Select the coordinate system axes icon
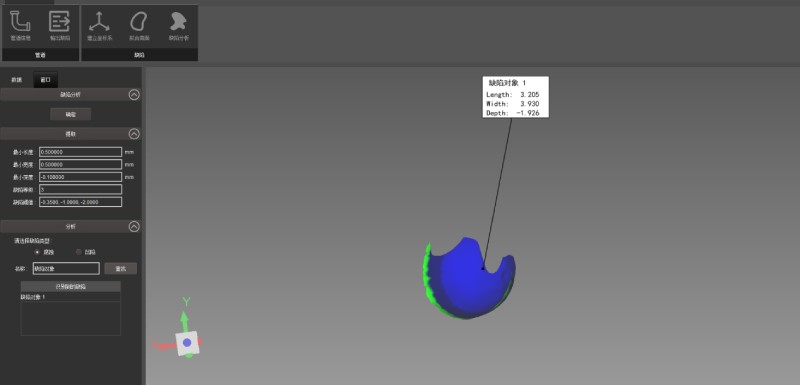 coord(99,22)
